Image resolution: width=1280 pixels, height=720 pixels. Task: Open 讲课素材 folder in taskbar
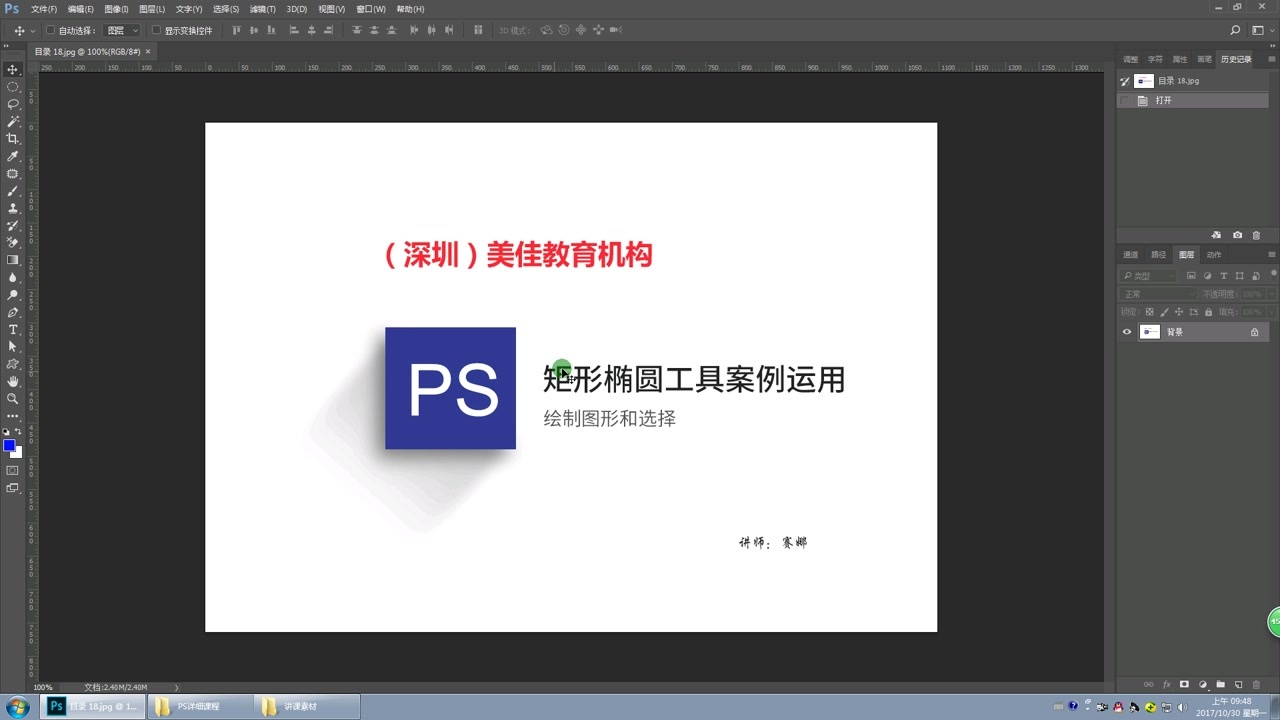coord(306,706)
